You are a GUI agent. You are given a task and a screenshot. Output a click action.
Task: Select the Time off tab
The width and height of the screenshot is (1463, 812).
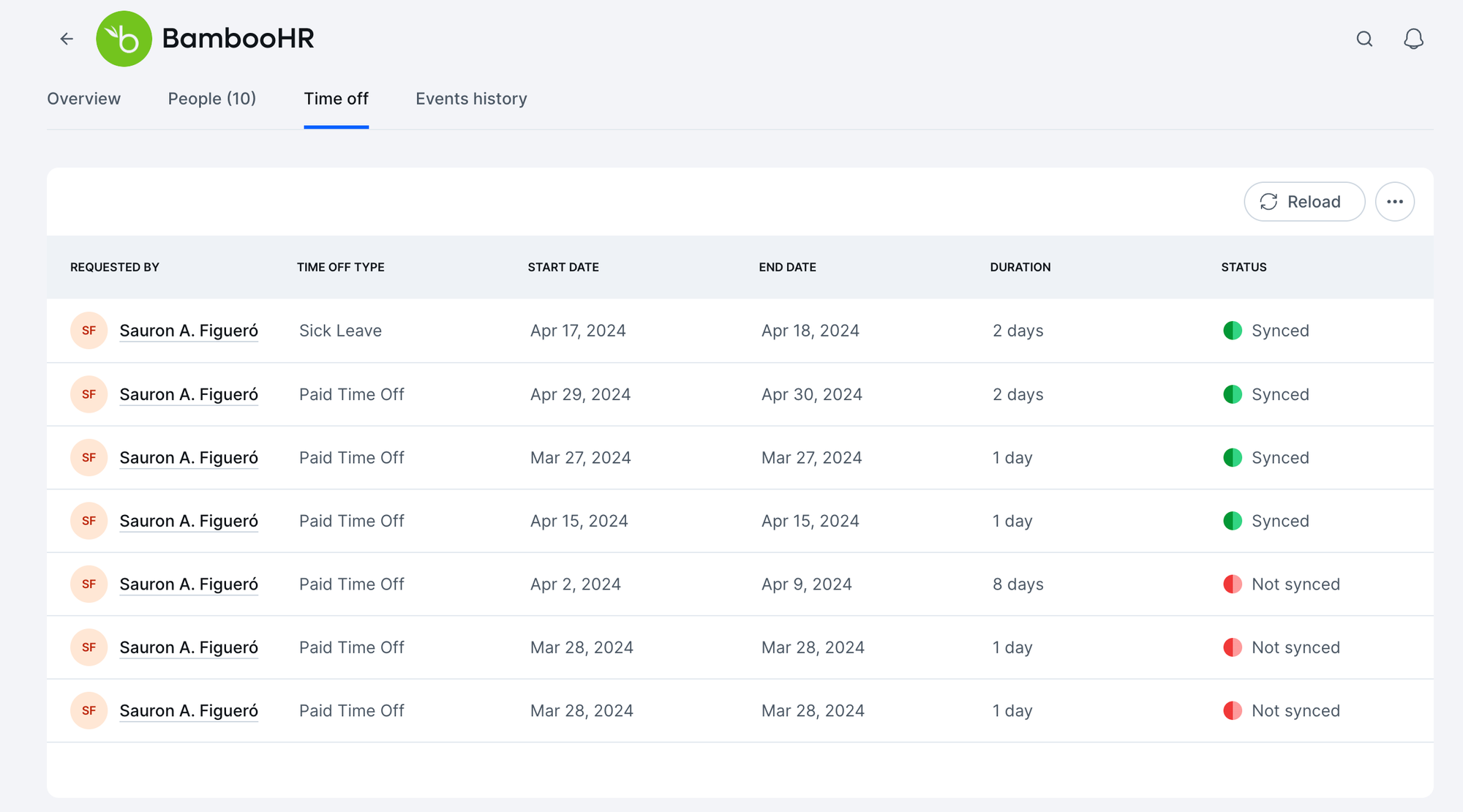pyautogui.click(x=336, y=99)
